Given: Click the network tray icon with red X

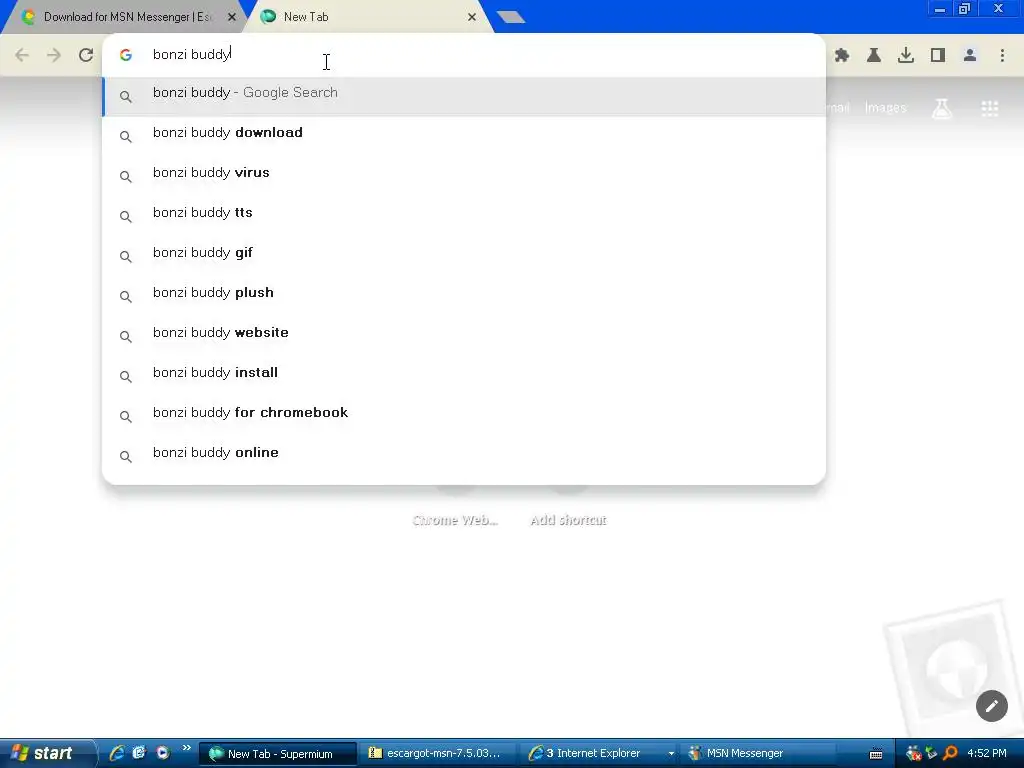Looking at the screenshot, I should [913, 754].
